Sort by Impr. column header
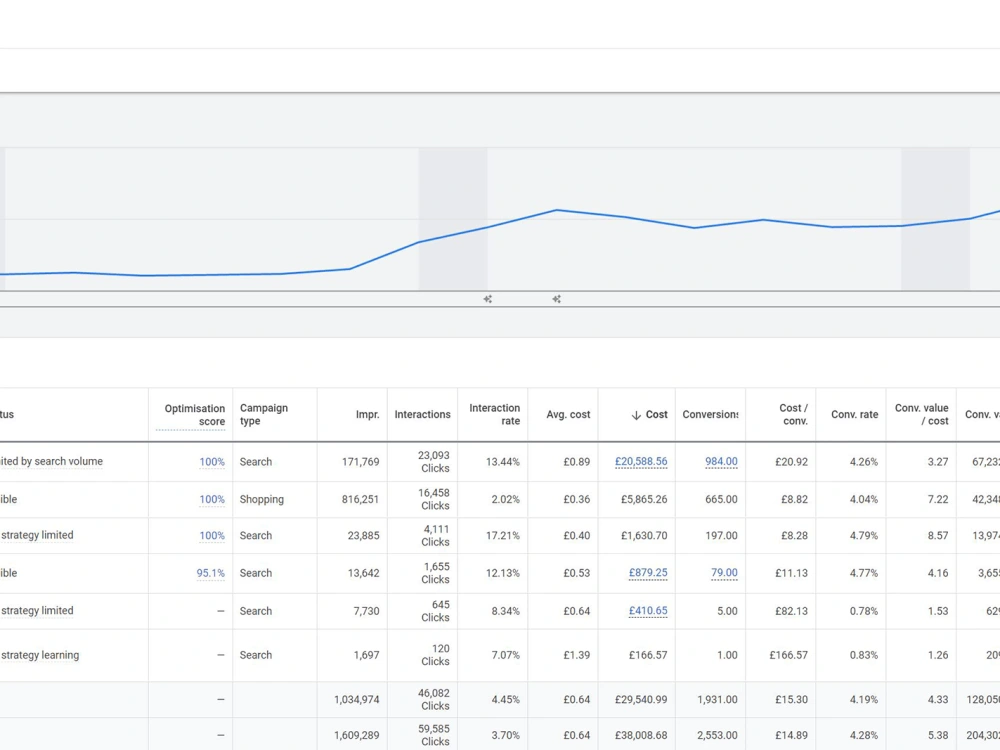The height and width of the screenshot is (750, 1000). pyautogui.click(x=367, y=415)
